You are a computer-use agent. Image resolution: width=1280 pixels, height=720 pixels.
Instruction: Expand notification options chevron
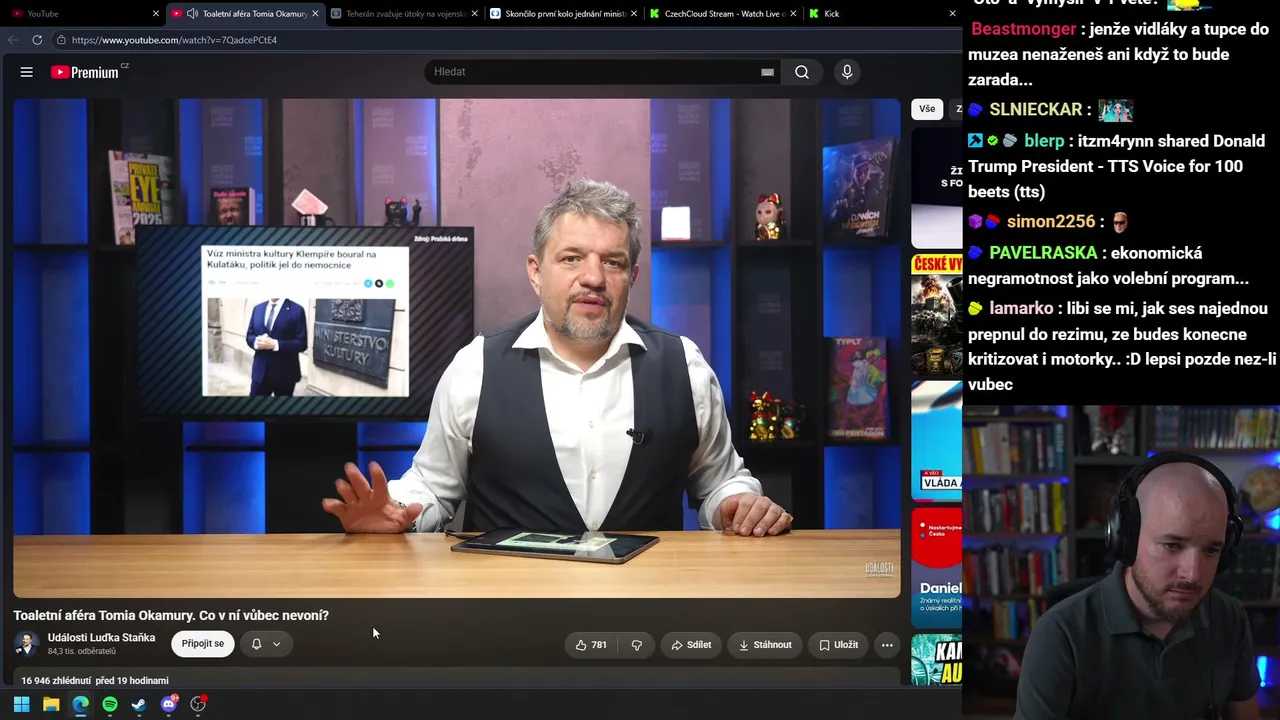tap(277, 644)
